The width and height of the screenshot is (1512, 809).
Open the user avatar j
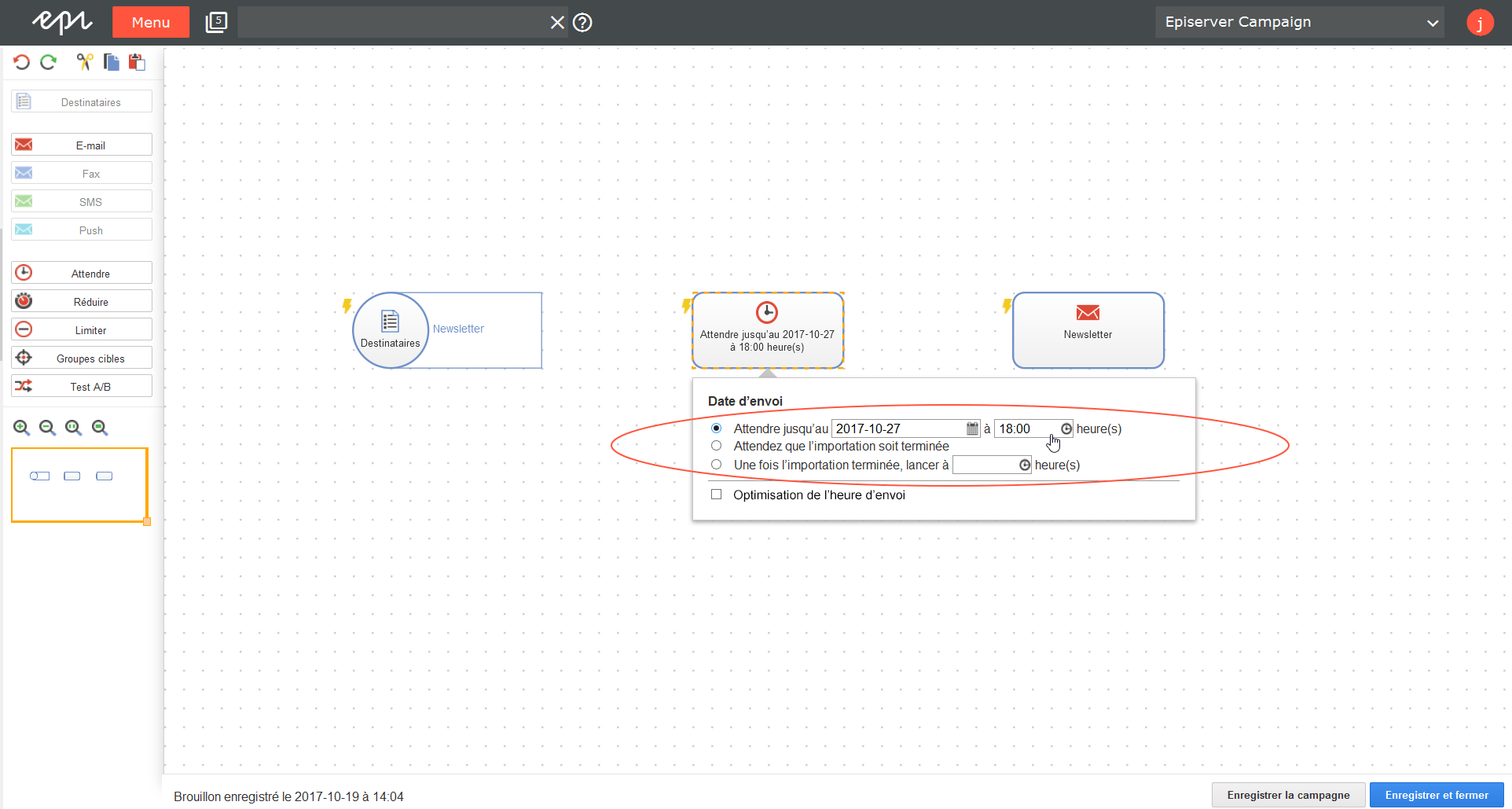coord(1480,22)
